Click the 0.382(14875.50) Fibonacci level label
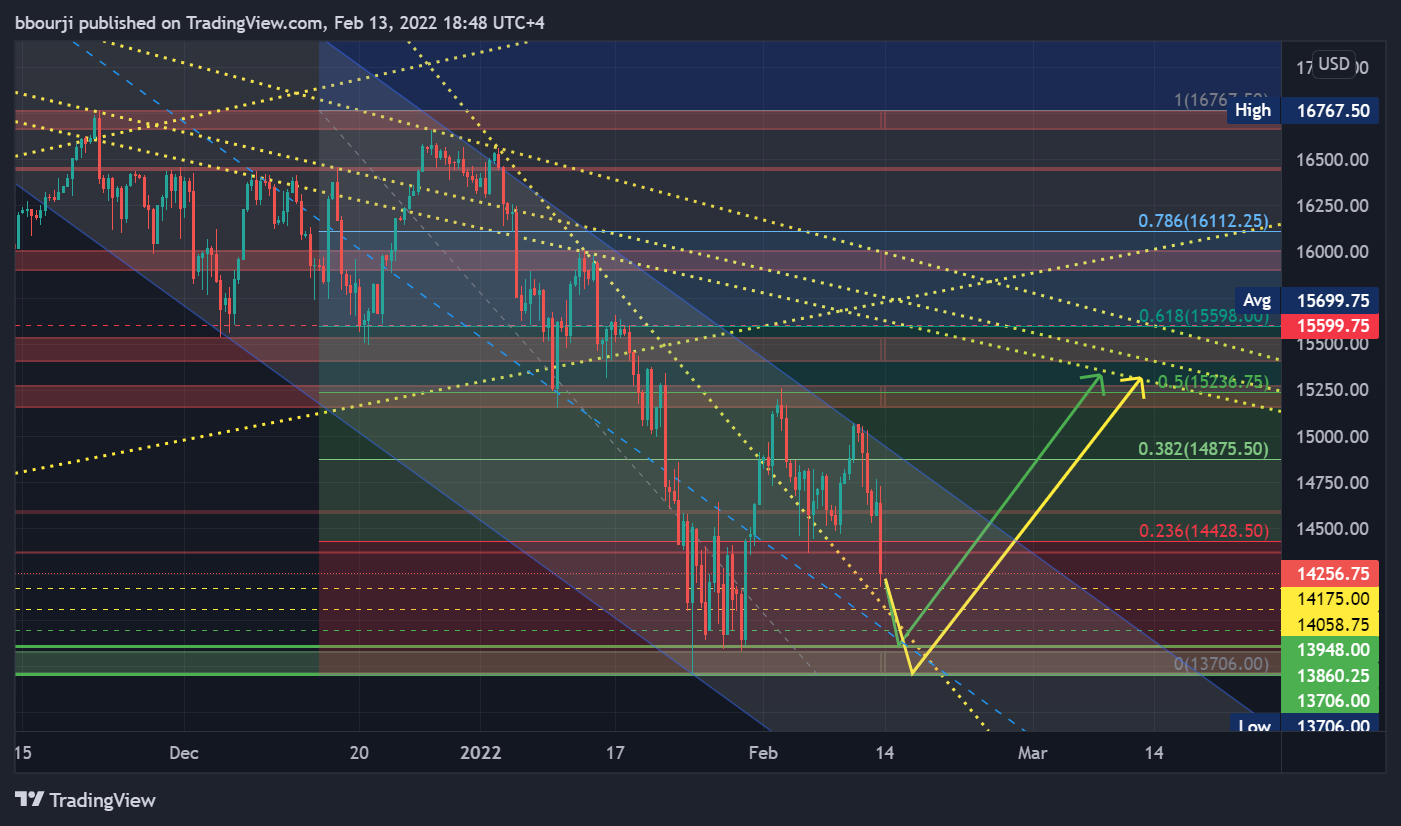The height and width of the screenshot is (826, 1401). coord(1204,450)
